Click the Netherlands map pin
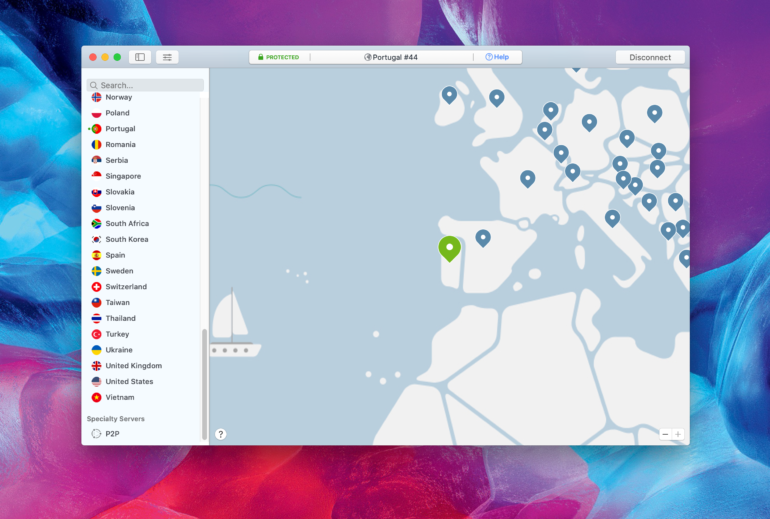This screenshot has height=519, width=770. pyautogui.click(x=550, y=111)
